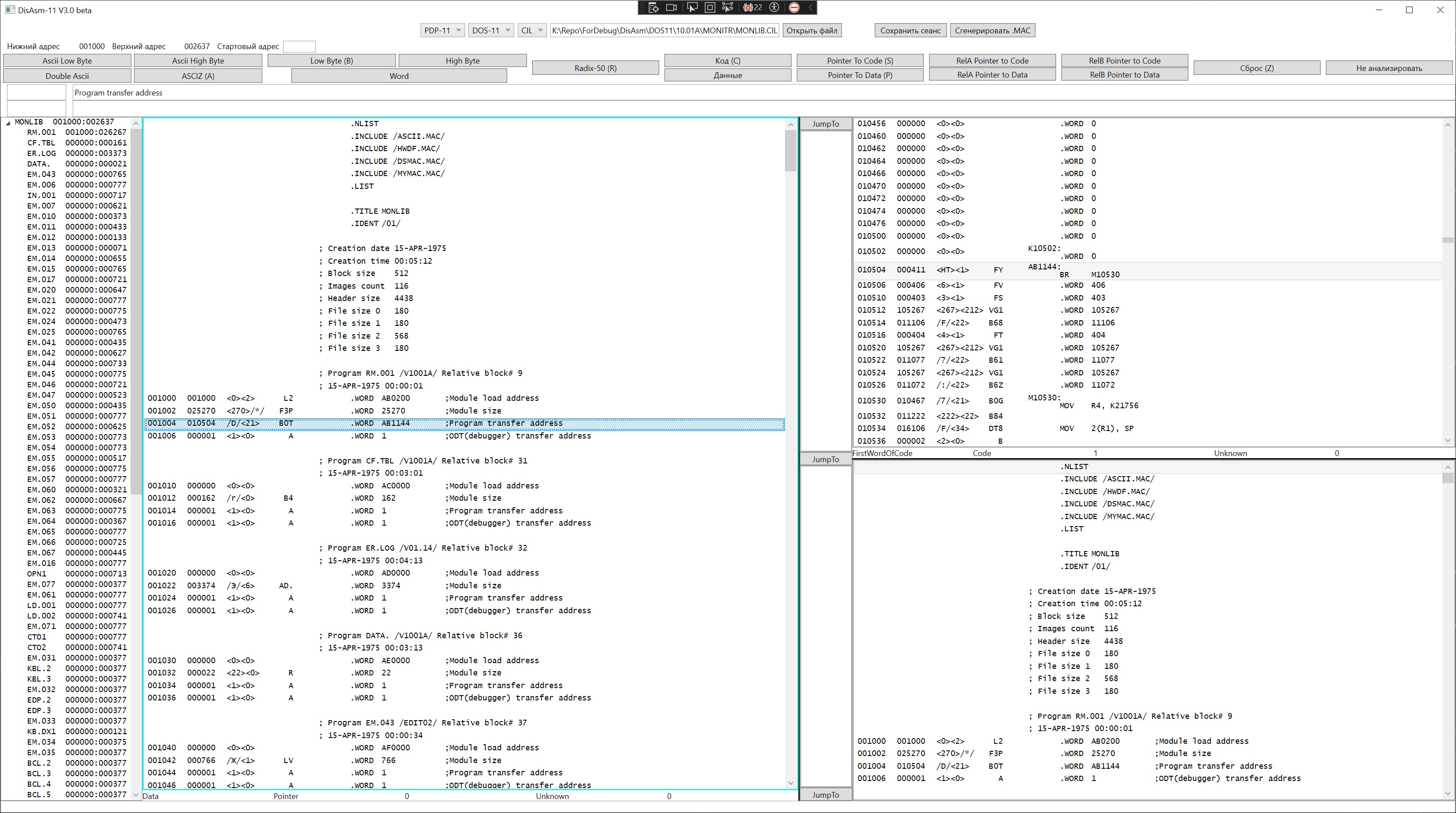The image size is (1456, 813).
Task: Collapse the debug toolbar with chevron arrow
Action: pos(810,7)
